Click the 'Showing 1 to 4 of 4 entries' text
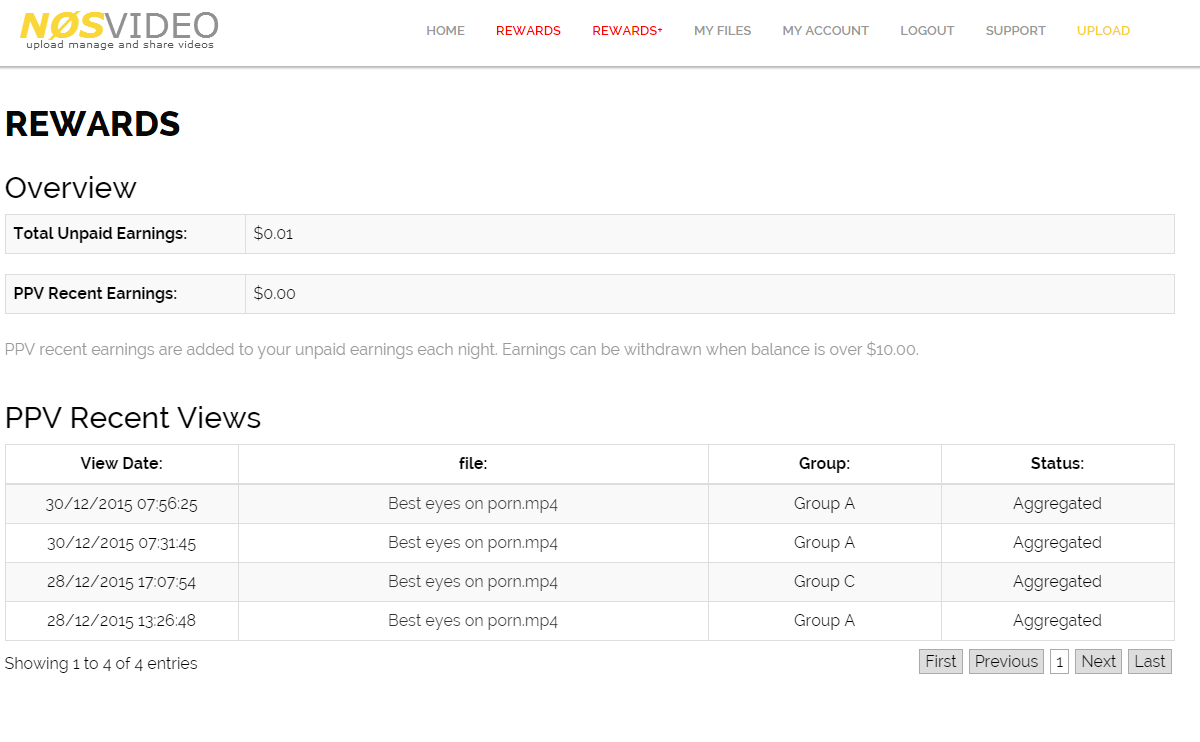This screenshot has height=742, width=1200. (x=101, y=664)
